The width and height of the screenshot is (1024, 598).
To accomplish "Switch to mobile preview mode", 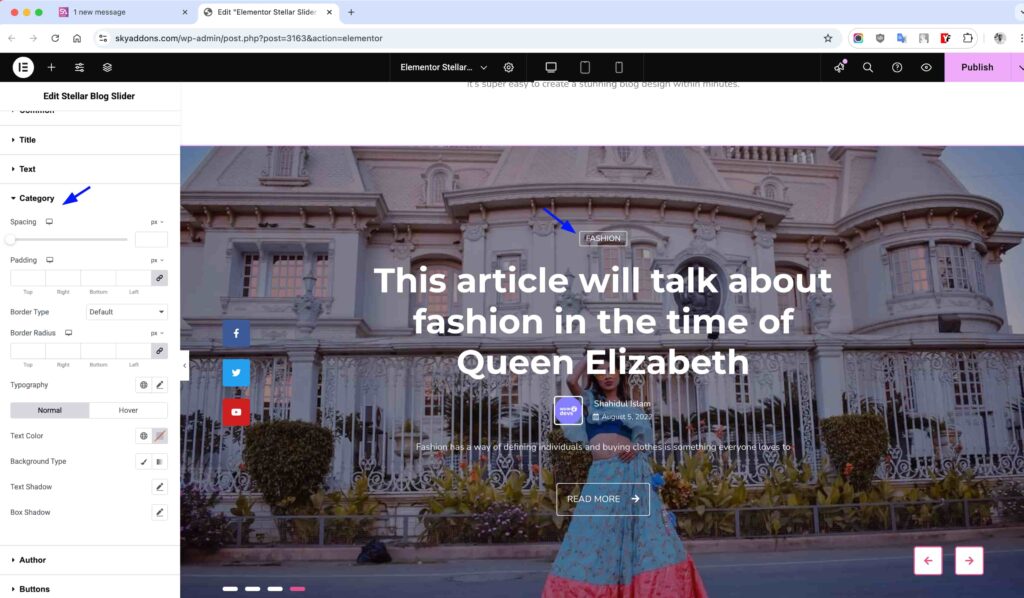I will 618,67.
